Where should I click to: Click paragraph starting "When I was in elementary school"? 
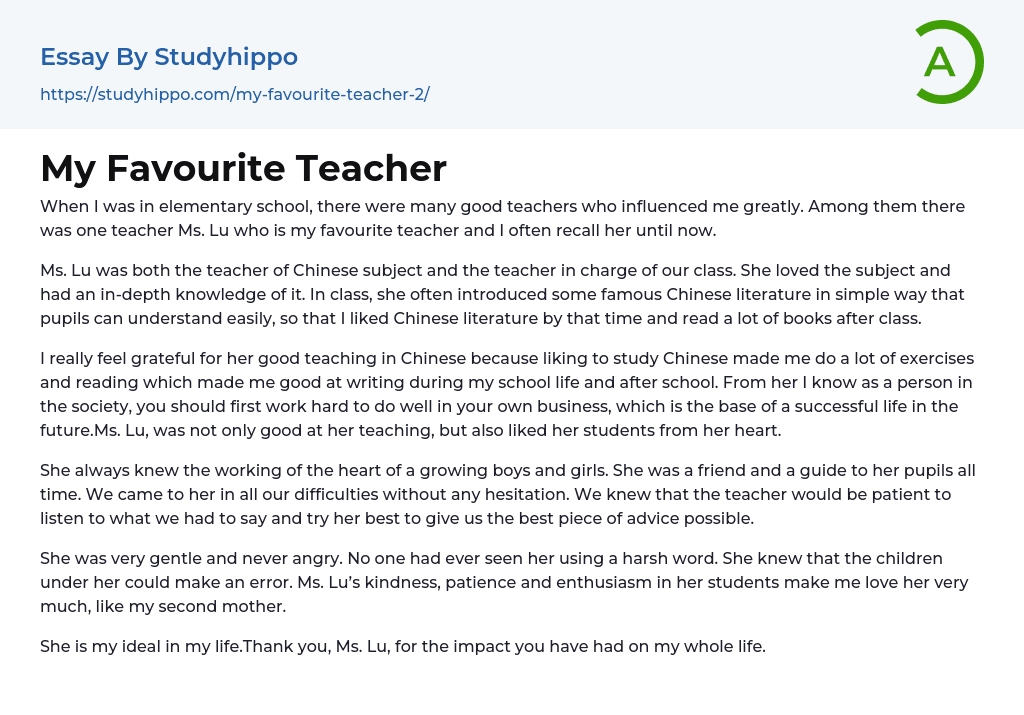point(502,218)
